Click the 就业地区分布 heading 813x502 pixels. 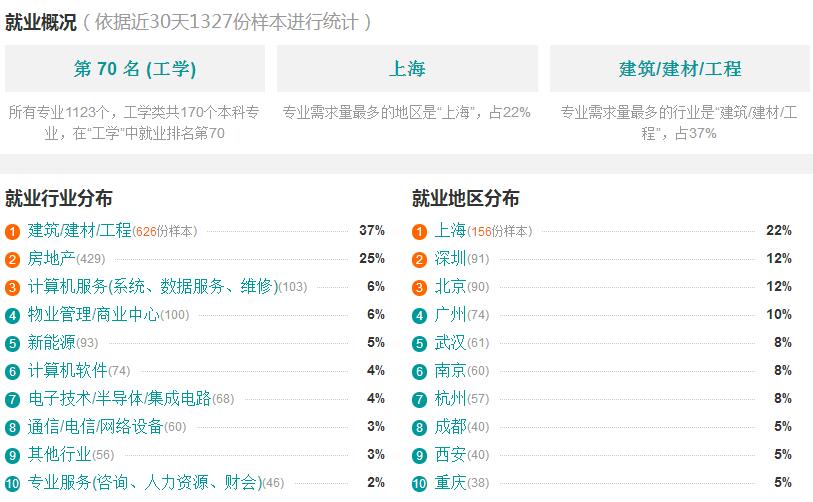pyautogui.click(x=466, y=198)
